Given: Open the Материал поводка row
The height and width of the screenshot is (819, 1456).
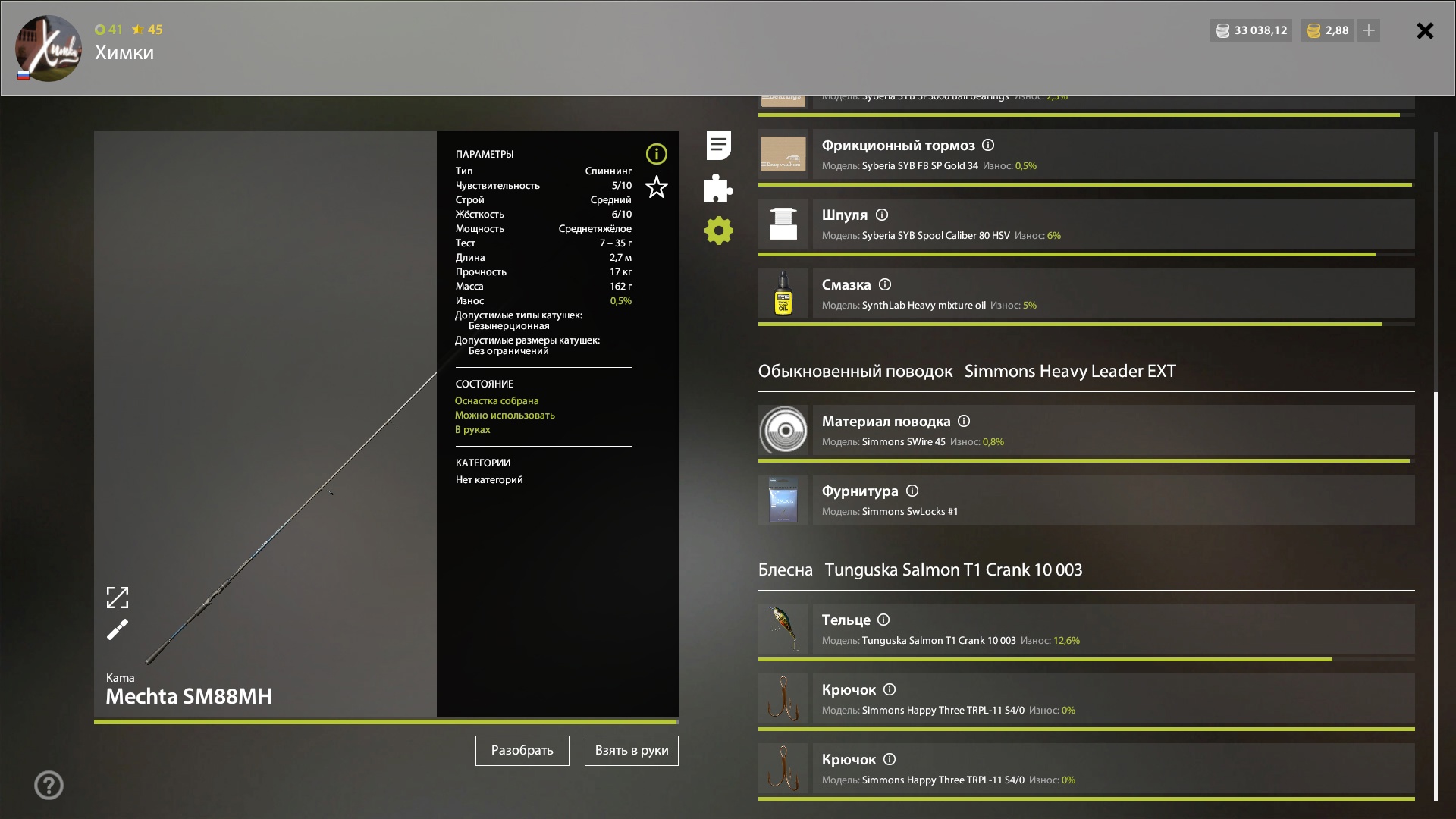Looking at the screenshot, I should (x=1113, y=430).
